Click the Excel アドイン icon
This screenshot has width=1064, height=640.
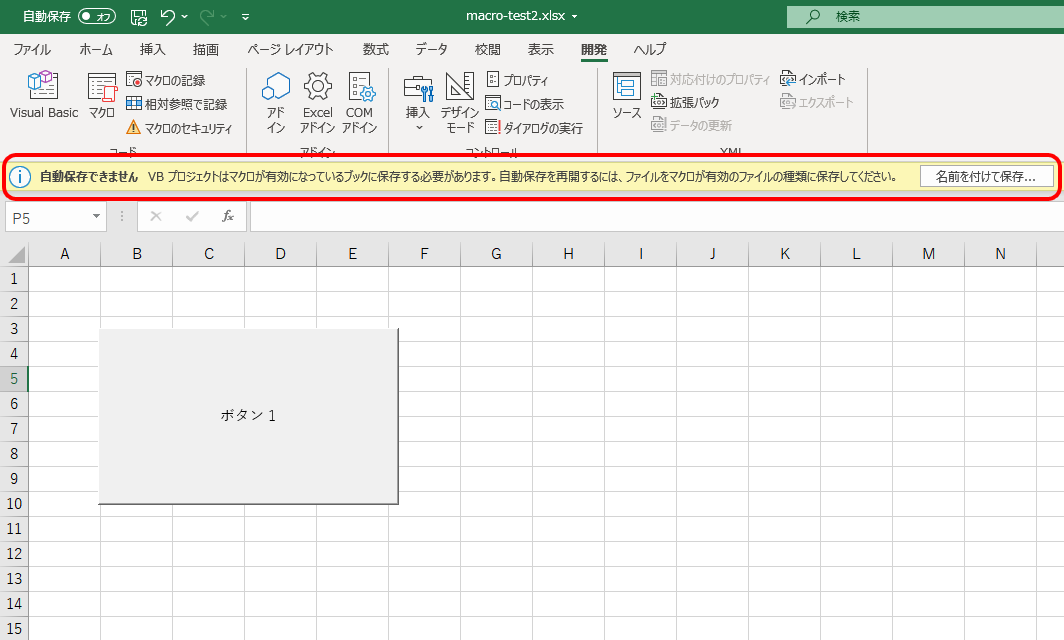click(317, 100)
